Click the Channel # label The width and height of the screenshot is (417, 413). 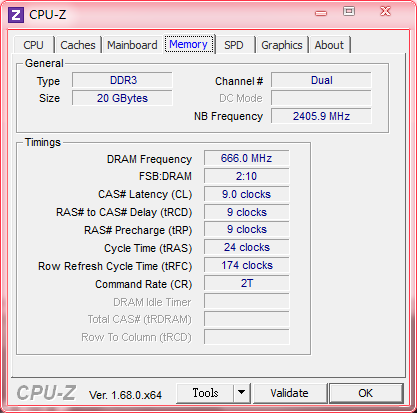tap(239, 81)
